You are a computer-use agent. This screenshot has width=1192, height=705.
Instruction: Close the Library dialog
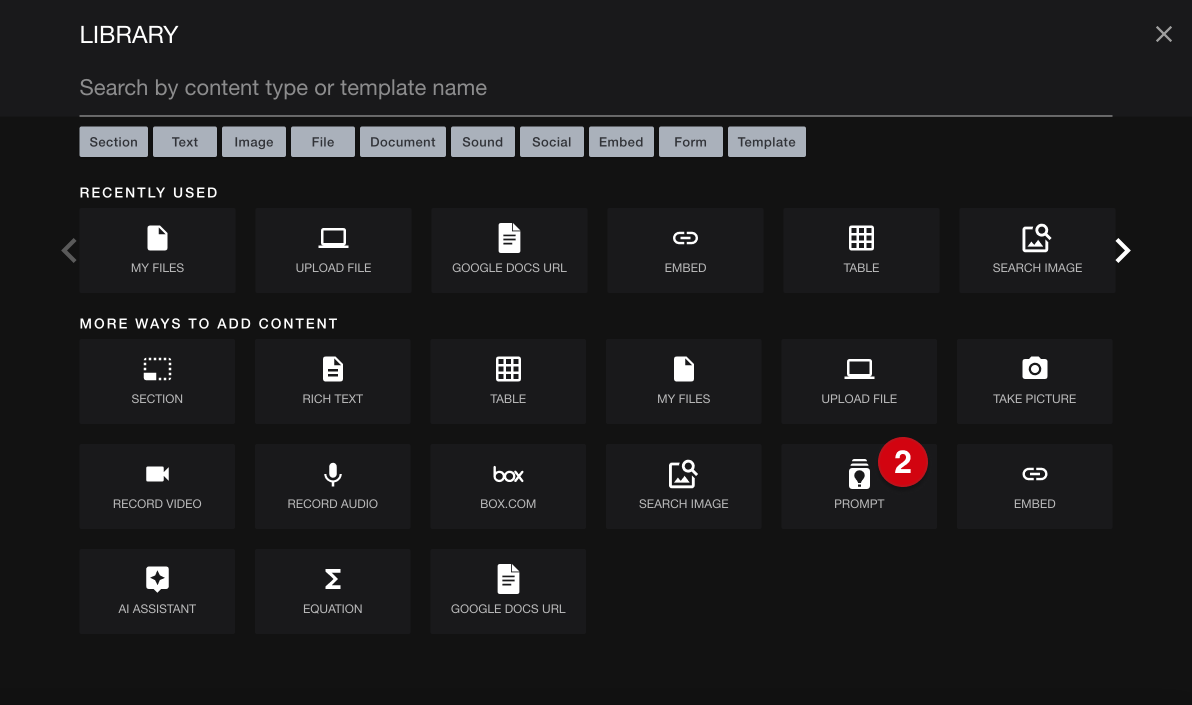click(x=1163, y=34)
